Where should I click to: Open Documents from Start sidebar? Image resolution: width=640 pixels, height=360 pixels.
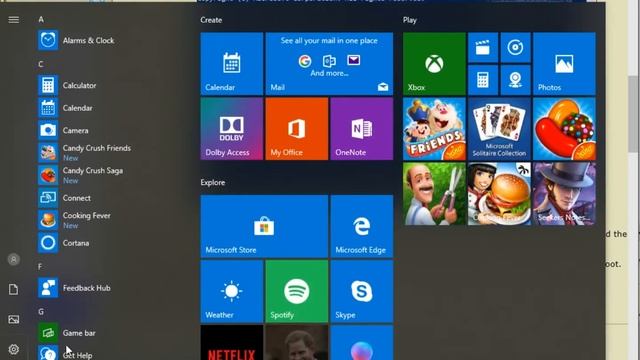tap(13, 289)
